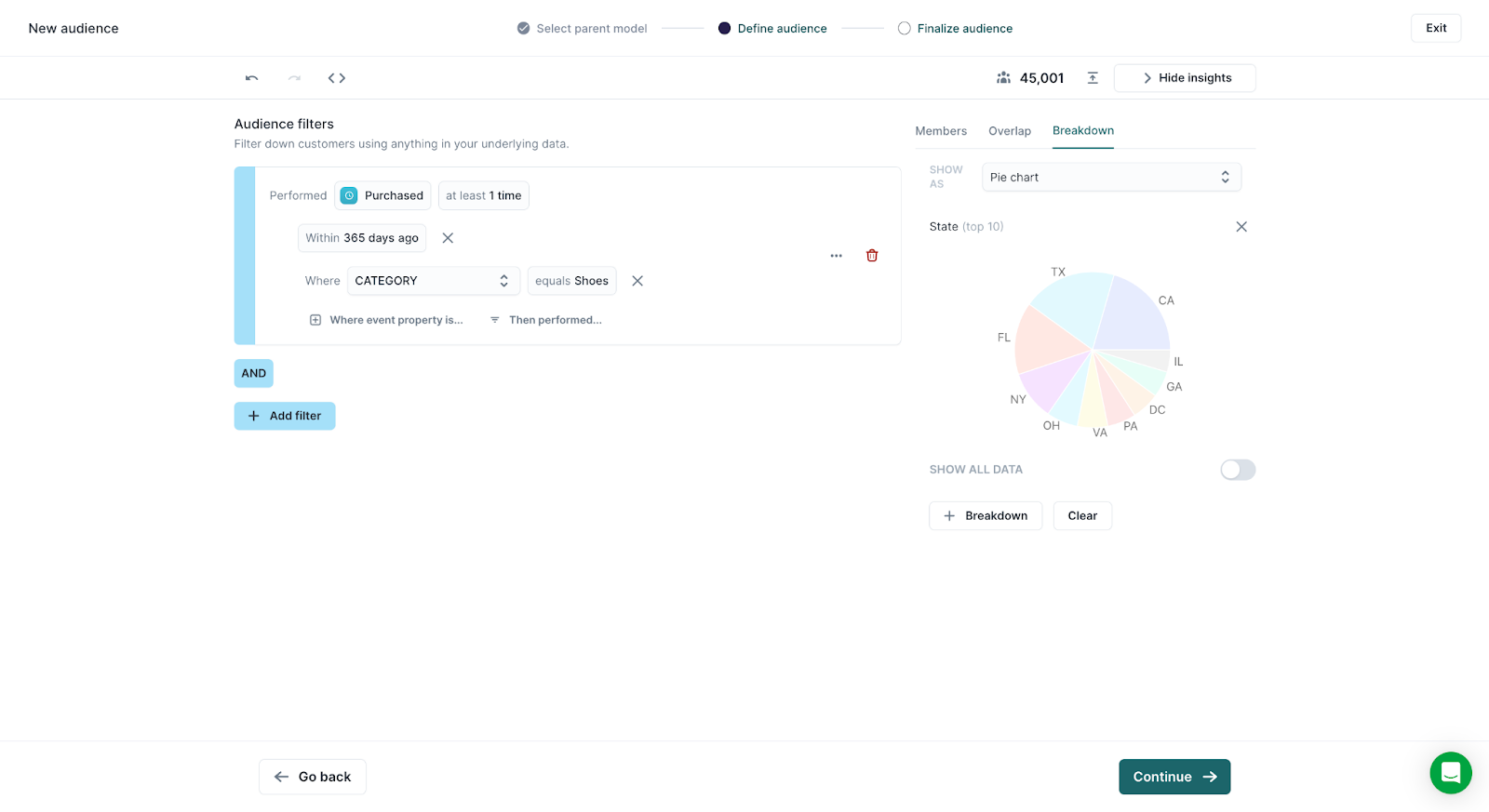Toggle the Show All Data switch
1489x812 pixels.
pyautogui.click(x=1237, y=470)
